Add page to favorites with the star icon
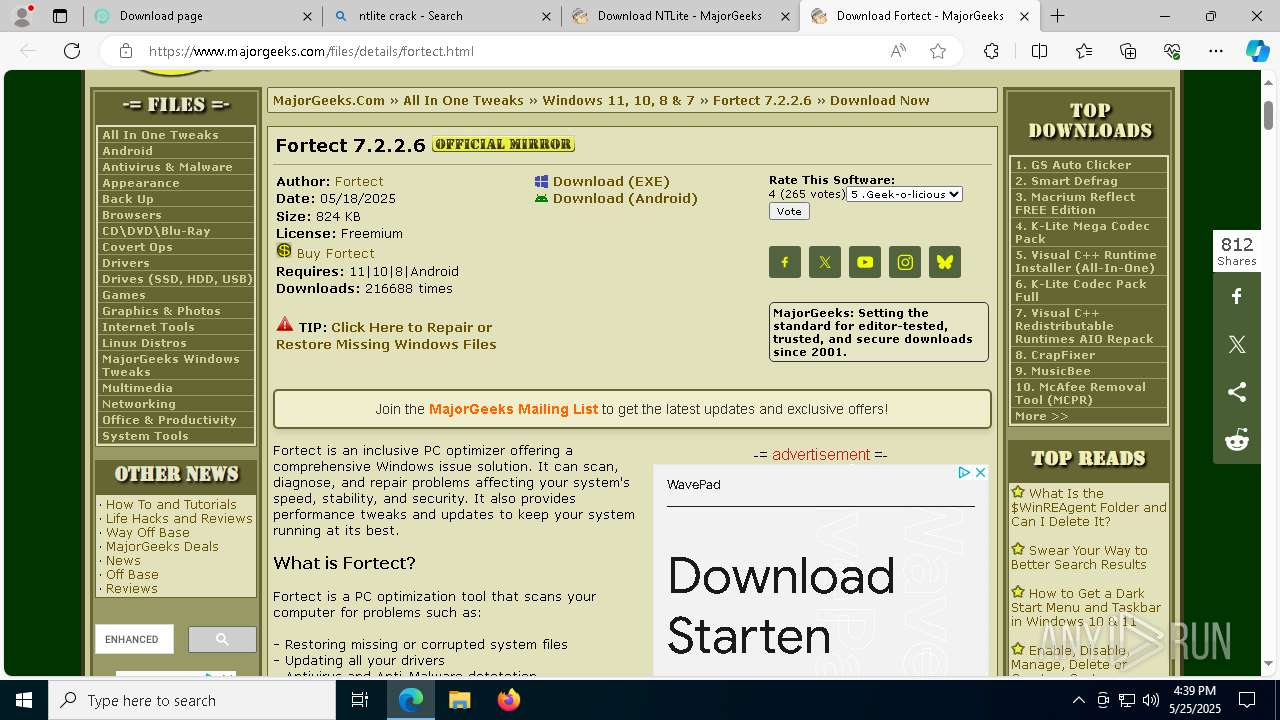 (938, 51)
